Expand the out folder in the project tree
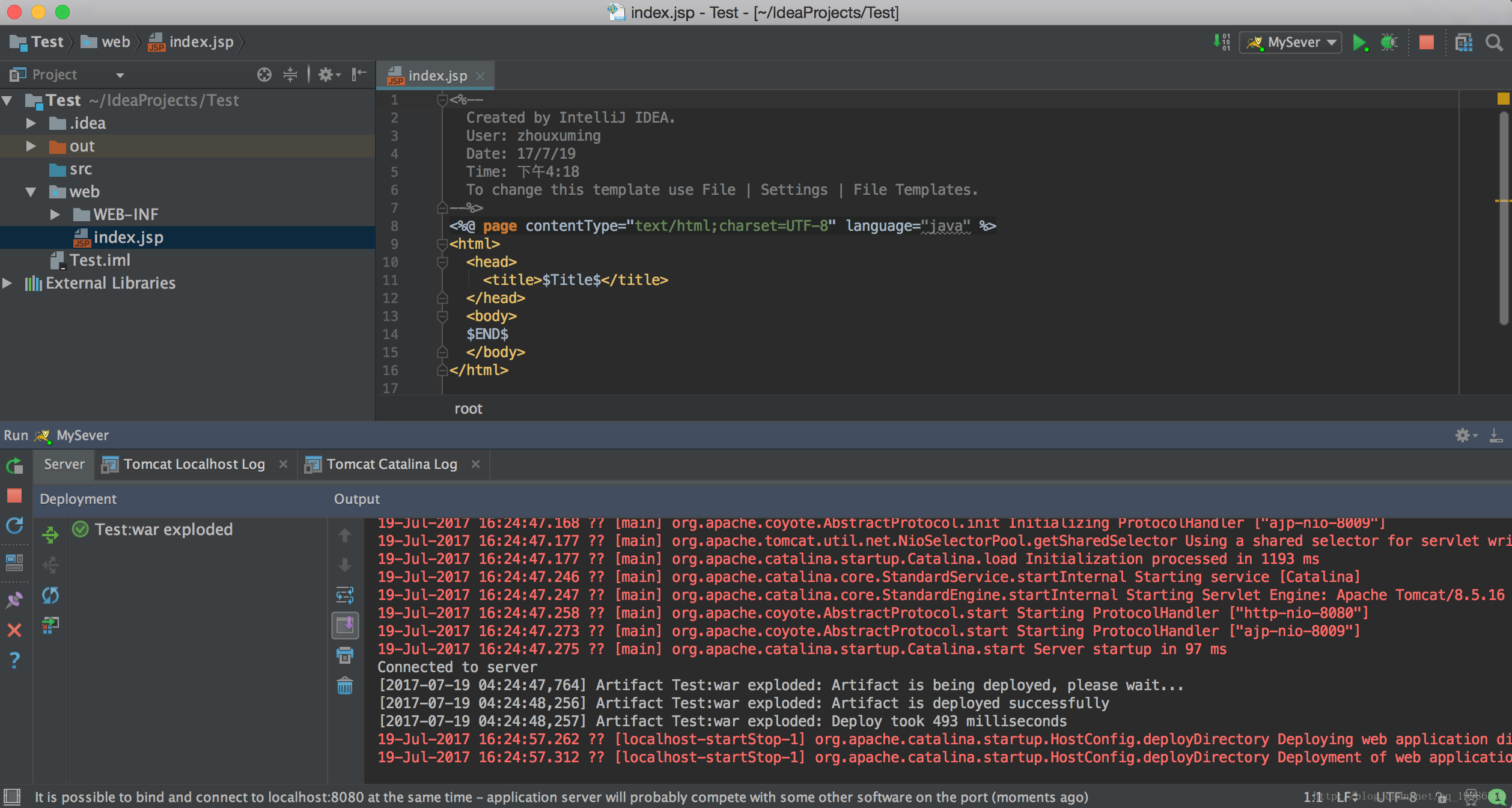This screenshot has height=808, width=1512. coord(31,146)
